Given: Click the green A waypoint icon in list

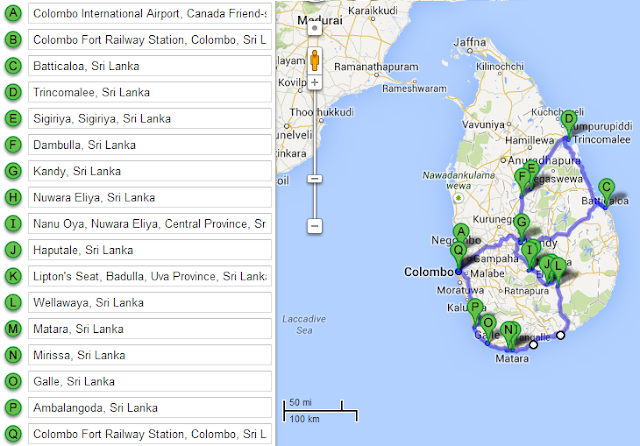Looking at the screenshot, I should [x=13, y=13].
